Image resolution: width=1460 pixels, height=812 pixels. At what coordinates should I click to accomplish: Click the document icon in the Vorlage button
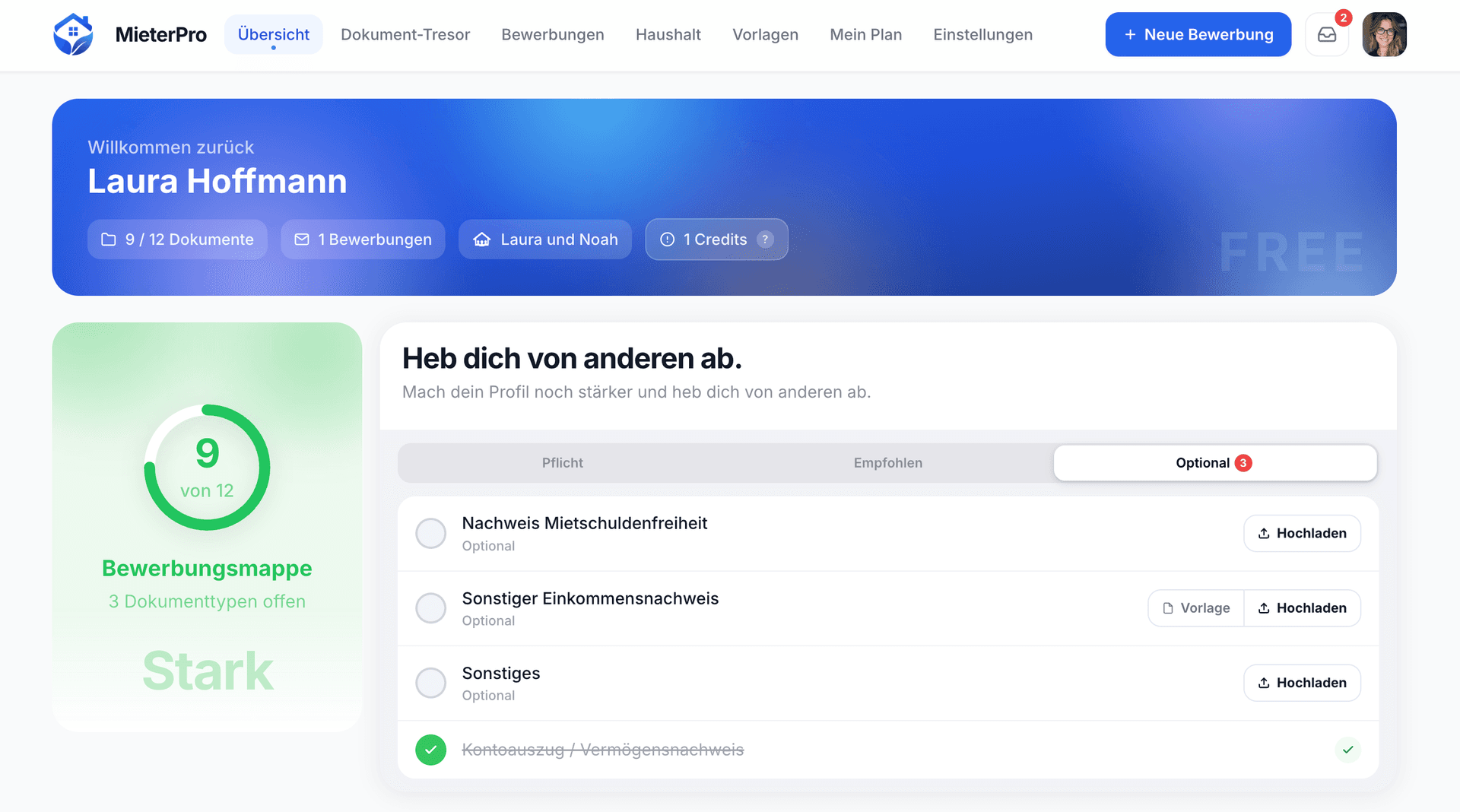pyautogui.click(x=1168, y=608)
